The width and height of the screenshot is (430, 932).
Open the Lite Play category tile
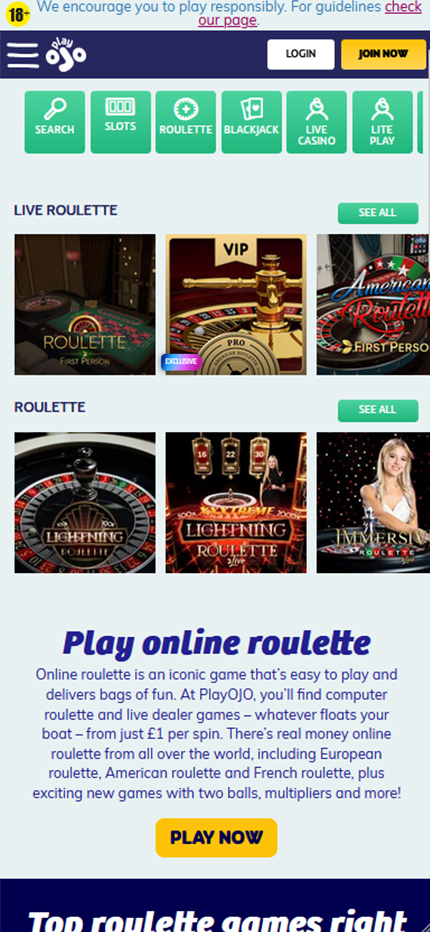pyautogui.click(x=382, y=122)
